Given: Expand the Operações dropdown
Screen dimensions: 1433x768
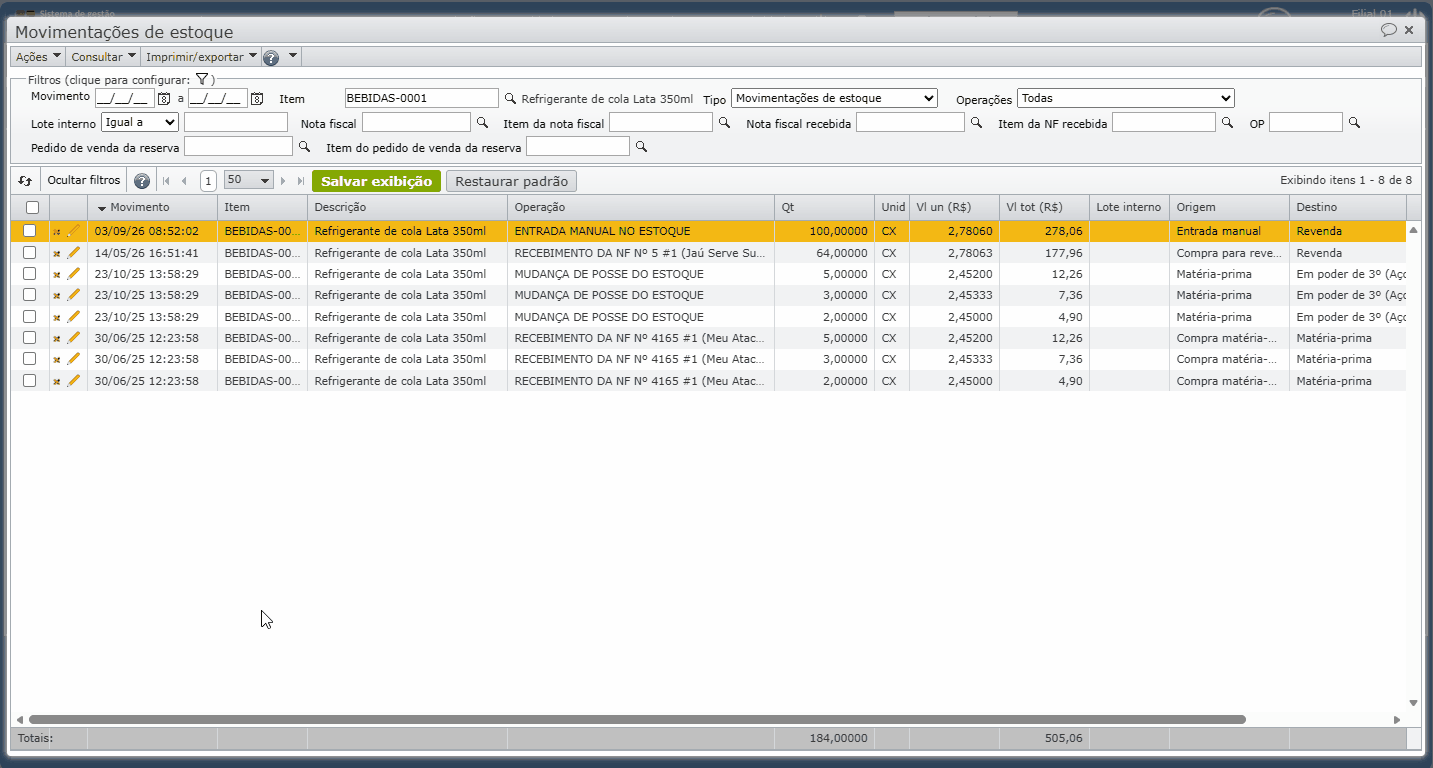Looking at the screenshot, I should click(x=1126, y=98).
